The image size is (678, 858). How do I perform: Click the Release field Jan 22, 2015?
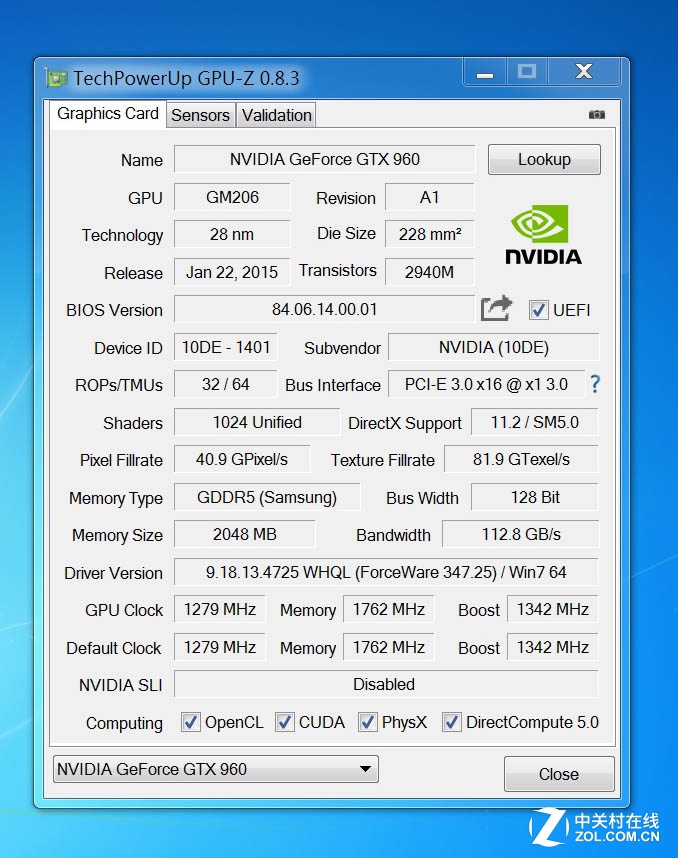(x=232, y=272)
